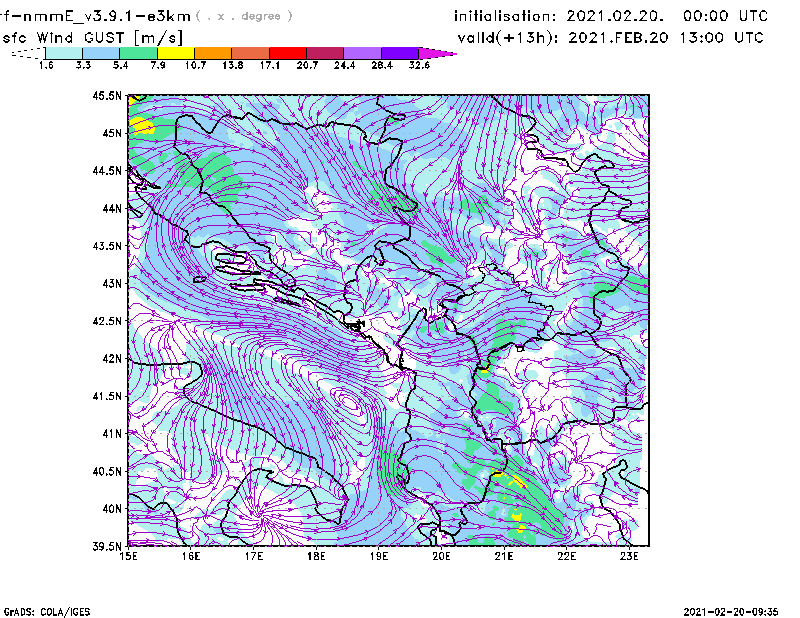Click the legend value 13.8
This screenshot has height=618, width=800.
click(233, 65)
